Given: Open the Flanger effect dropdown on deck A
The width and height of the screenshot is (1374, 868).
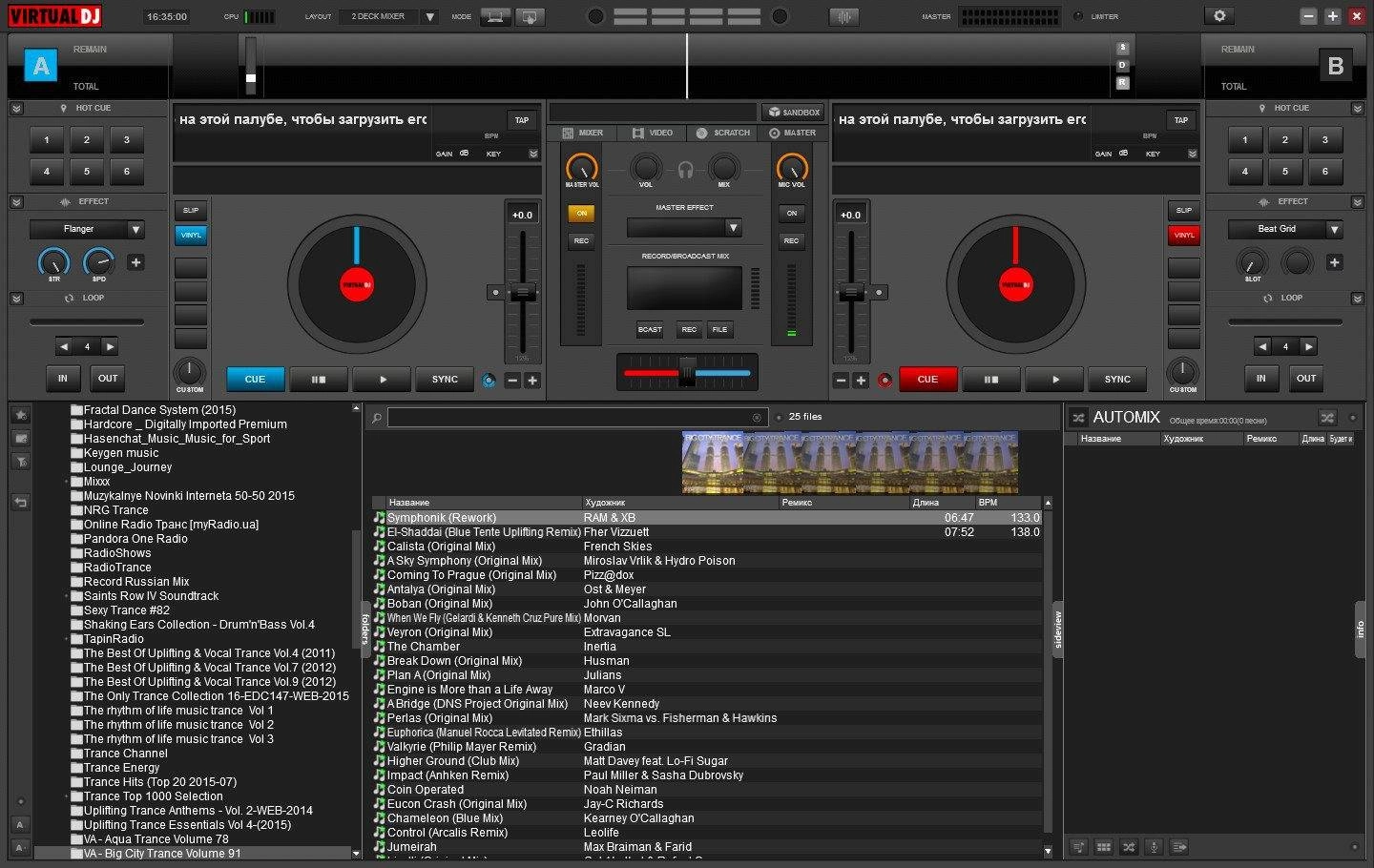Looking at the screenshot, I should pos(135,229).
